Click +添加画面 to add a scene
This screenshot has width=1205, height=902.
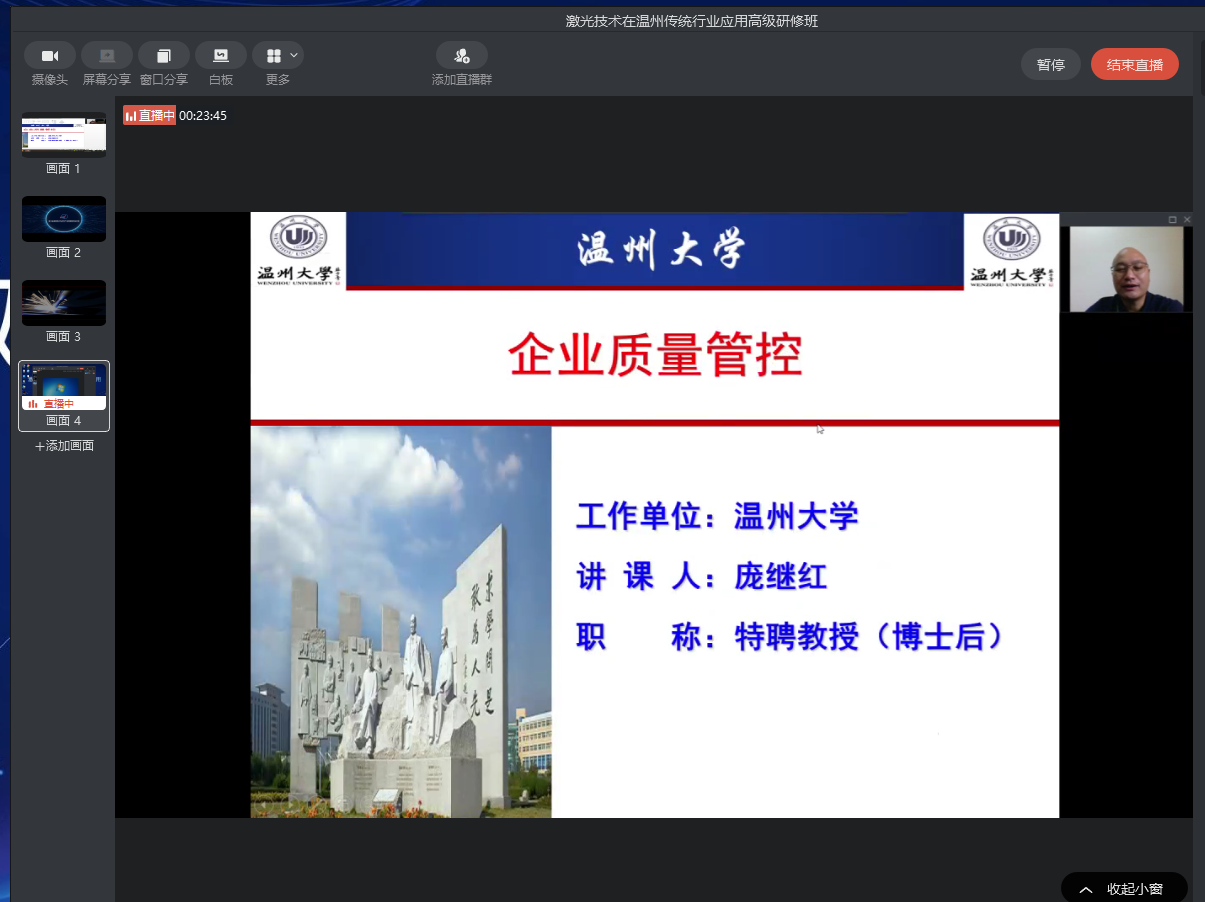point(64,446)
